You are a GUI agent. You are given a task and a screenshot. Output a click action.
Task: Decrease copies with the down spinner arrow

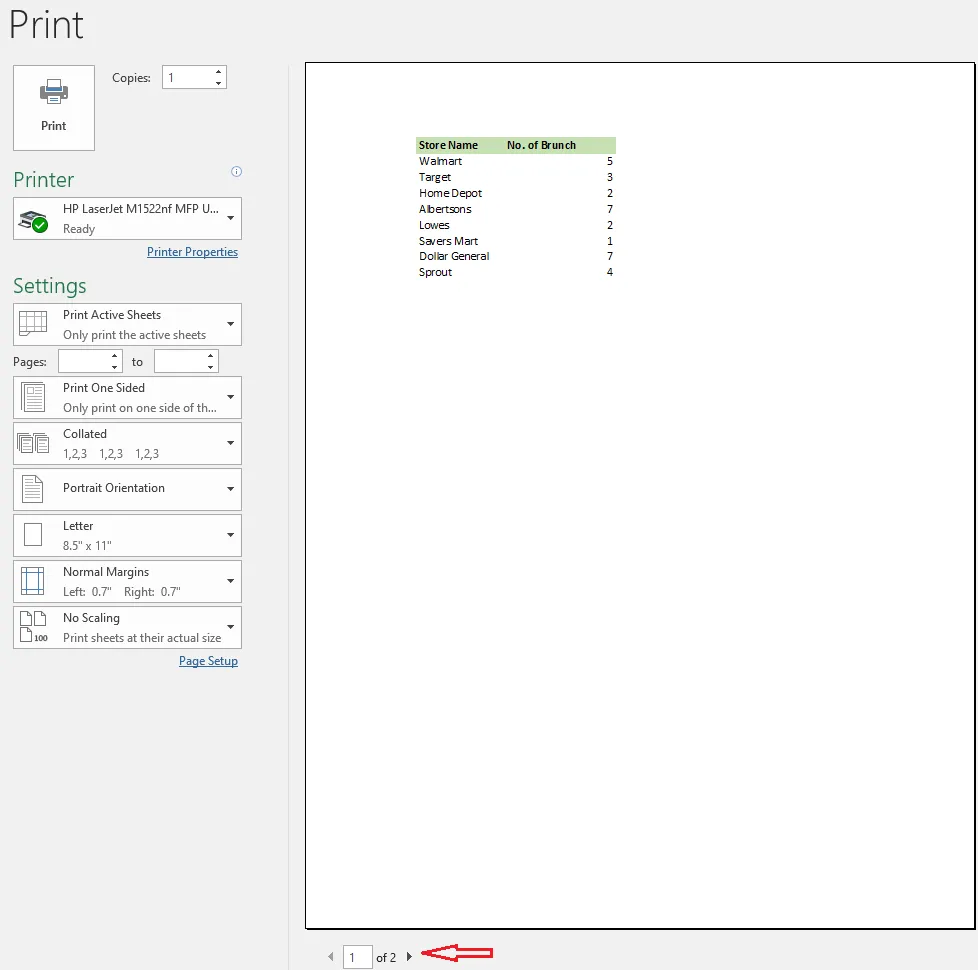point(218,83)
